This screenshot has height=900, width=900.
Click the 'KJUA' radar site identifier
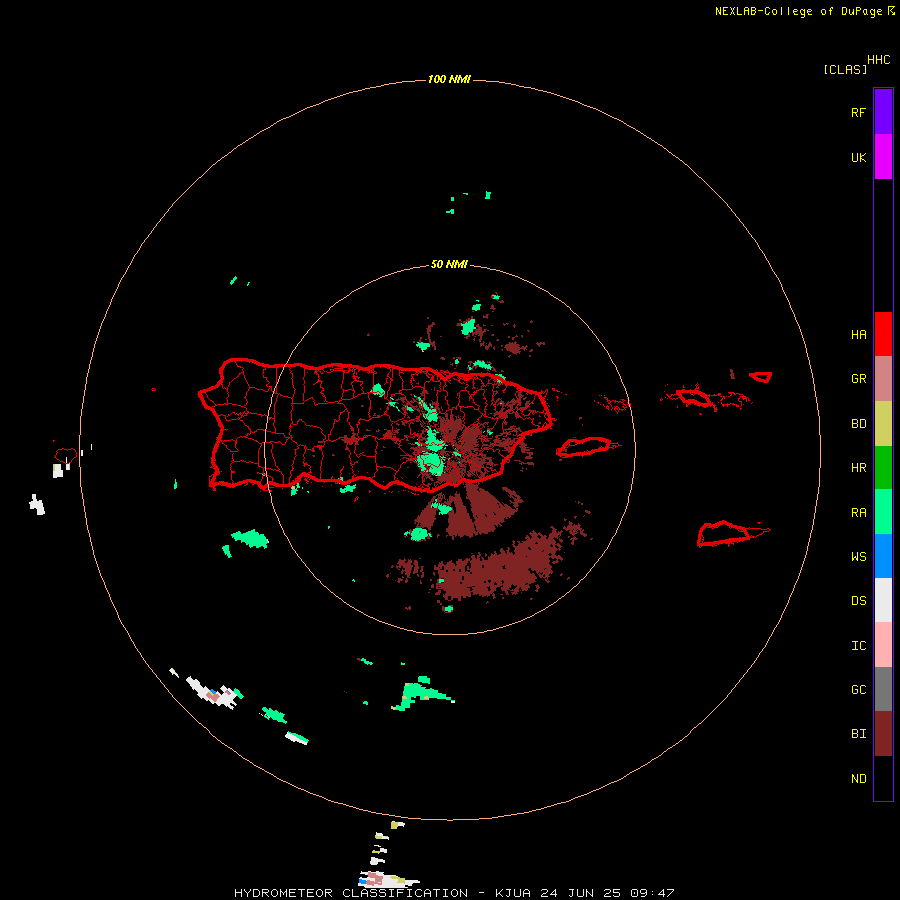coord(513,893)
